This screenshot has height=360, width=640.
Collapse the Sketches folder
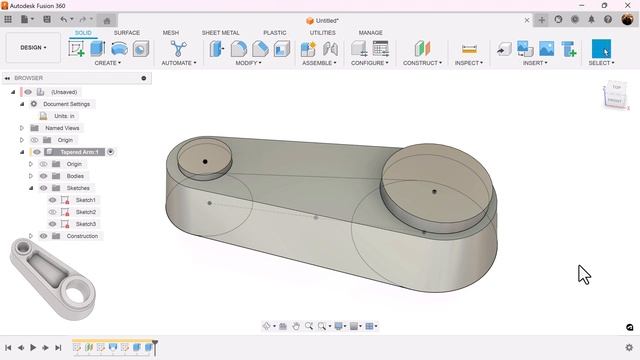(x=31, y=188)
